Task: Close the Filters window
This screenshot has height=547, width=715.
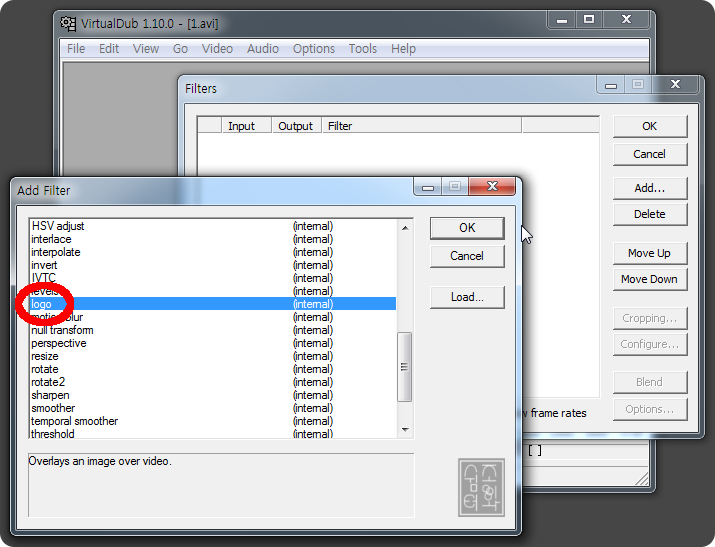Action: 675,84
